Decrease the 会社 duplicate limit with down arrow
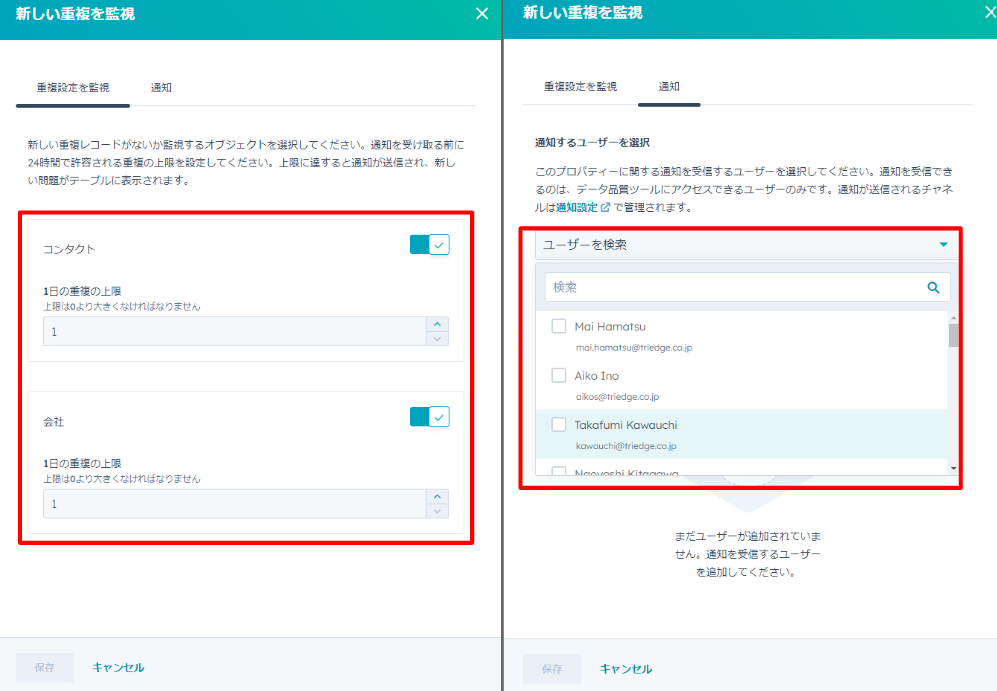The width and height of the screenshot is (997, 691). click(x=437, y=511)
